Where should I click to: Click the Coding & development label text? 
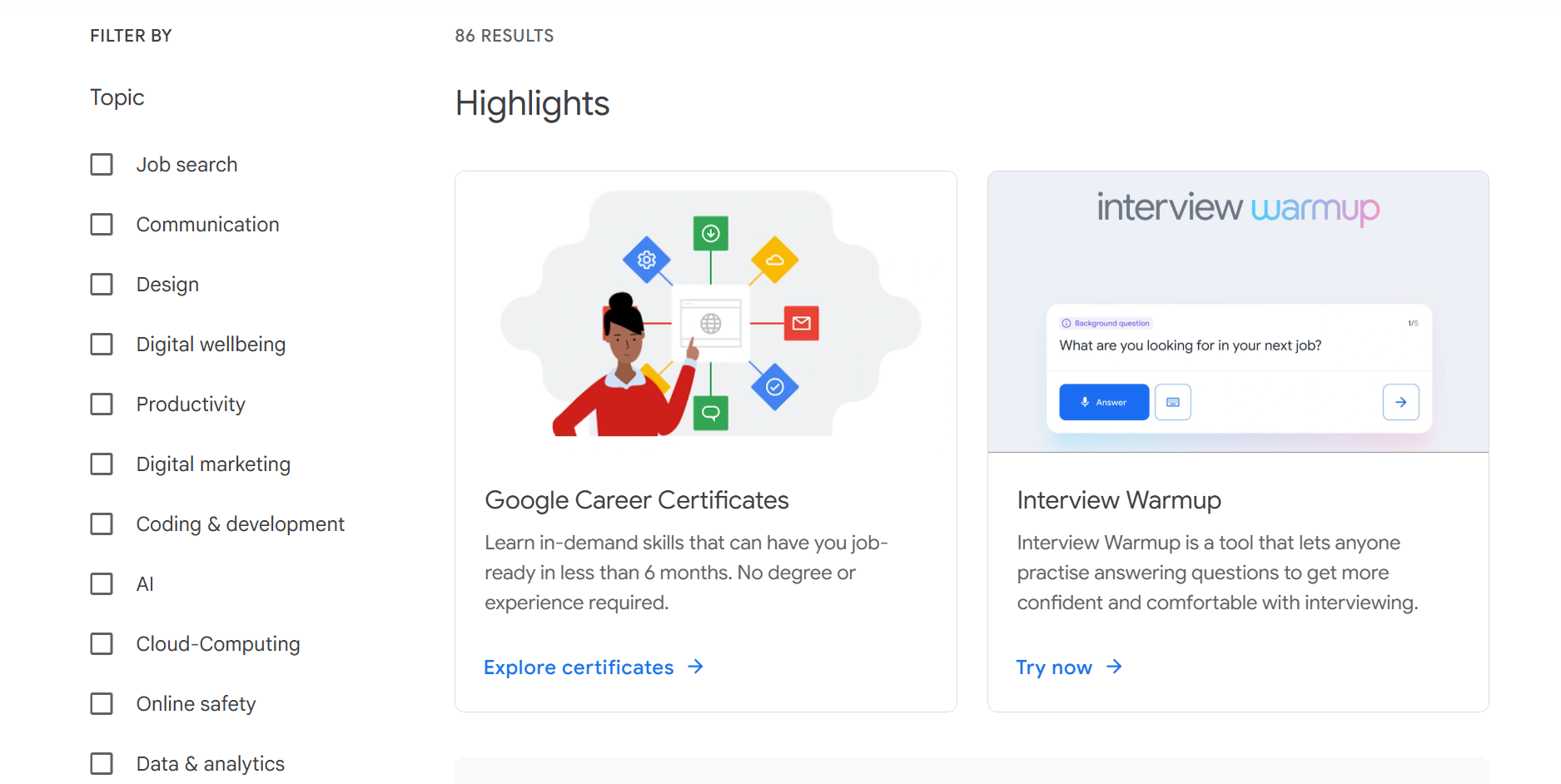(241, 524)
